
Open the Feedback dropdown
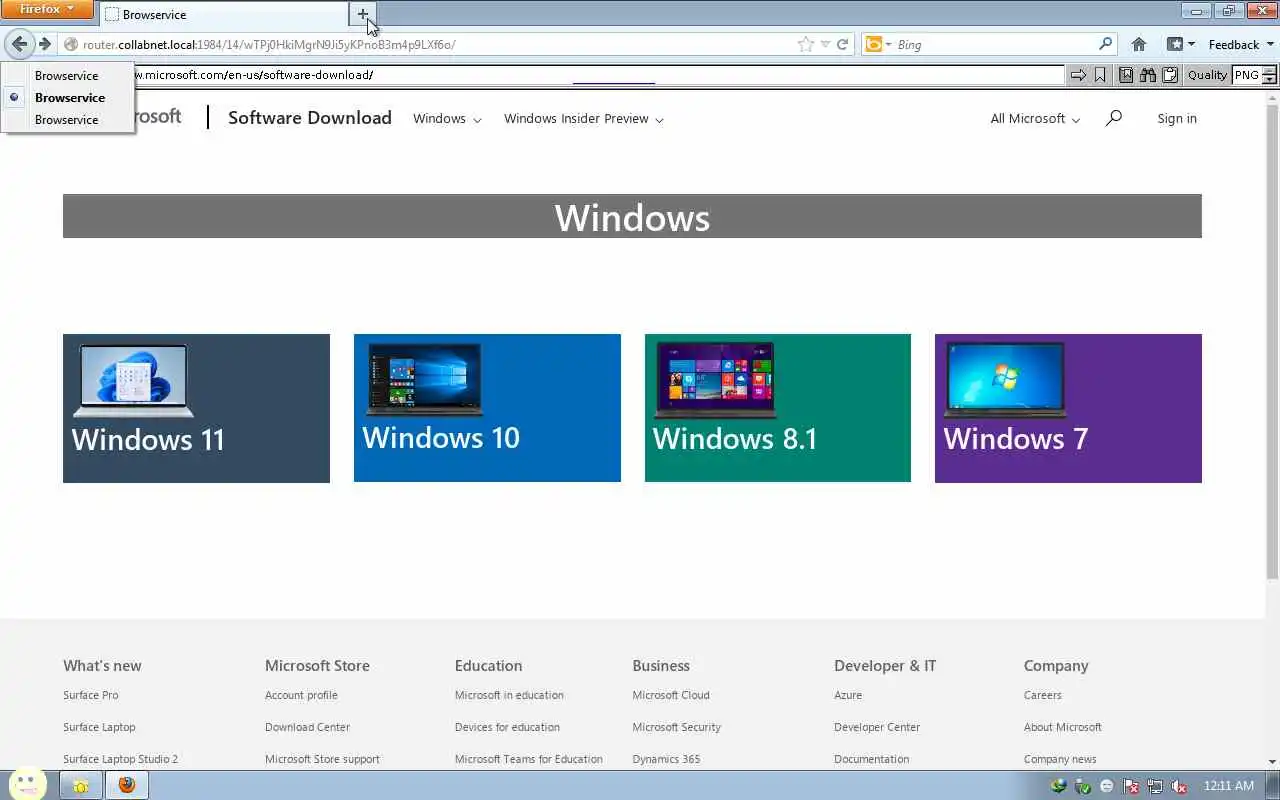tap(1241, 44)
